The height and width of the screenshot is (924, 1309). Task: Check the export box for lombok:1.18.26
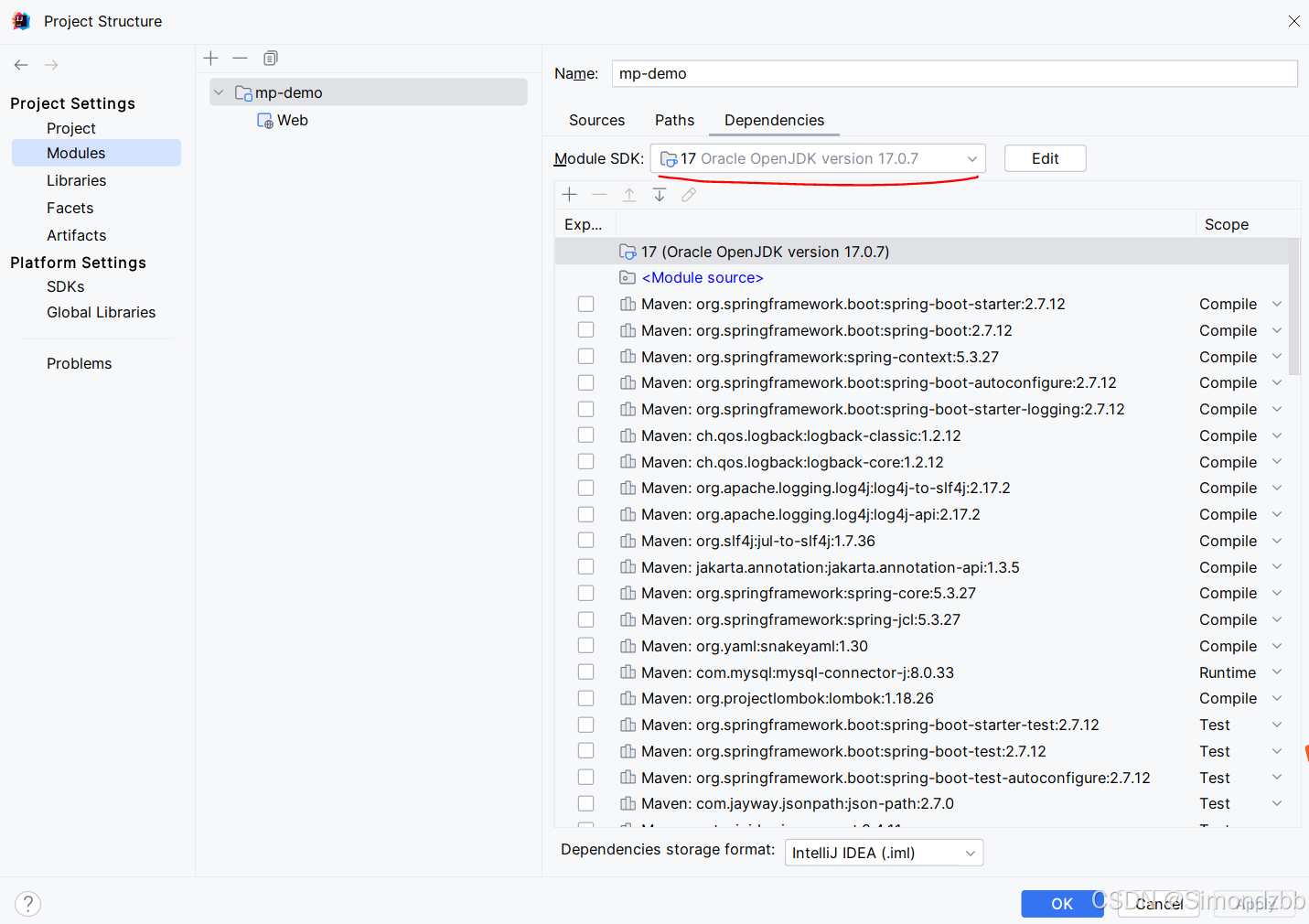tap(585, 698)
